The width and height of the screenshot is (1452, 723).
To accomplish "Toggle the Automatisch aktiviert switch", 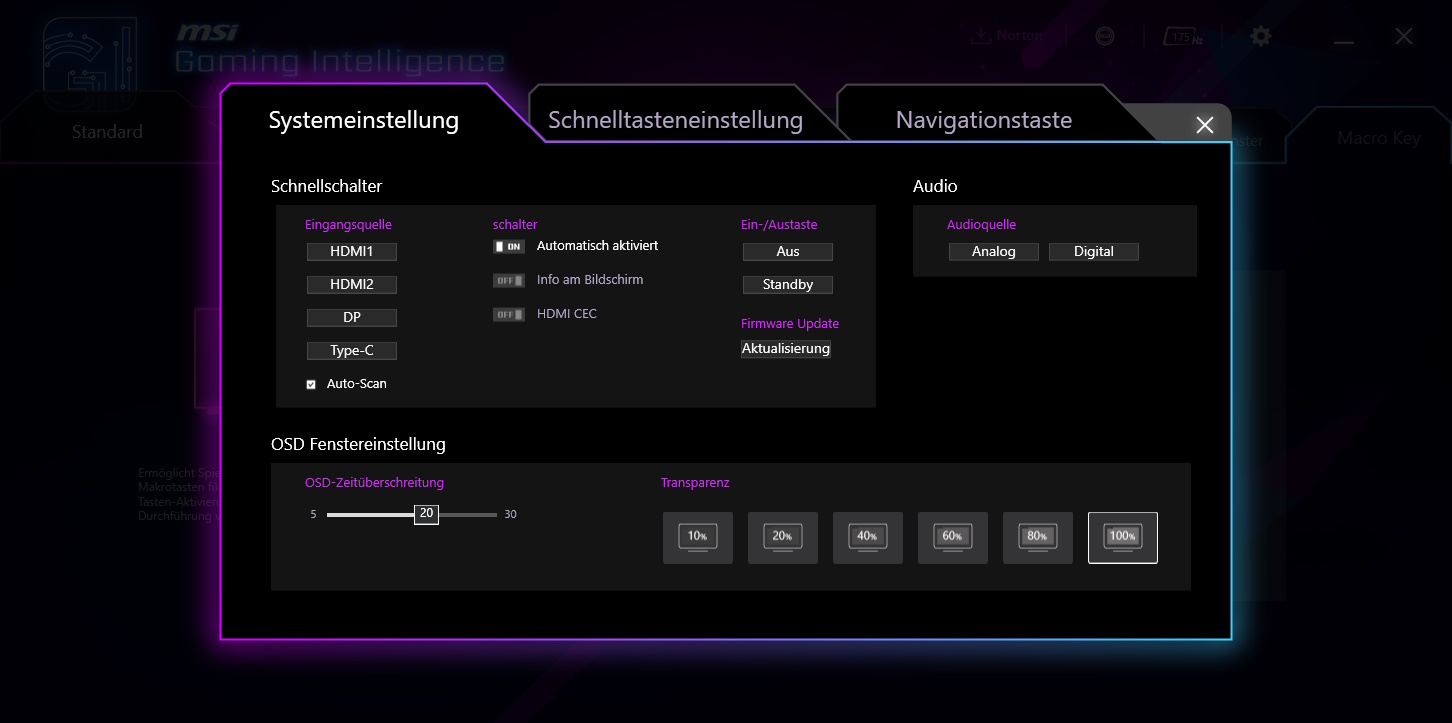I will pos(509,246).
